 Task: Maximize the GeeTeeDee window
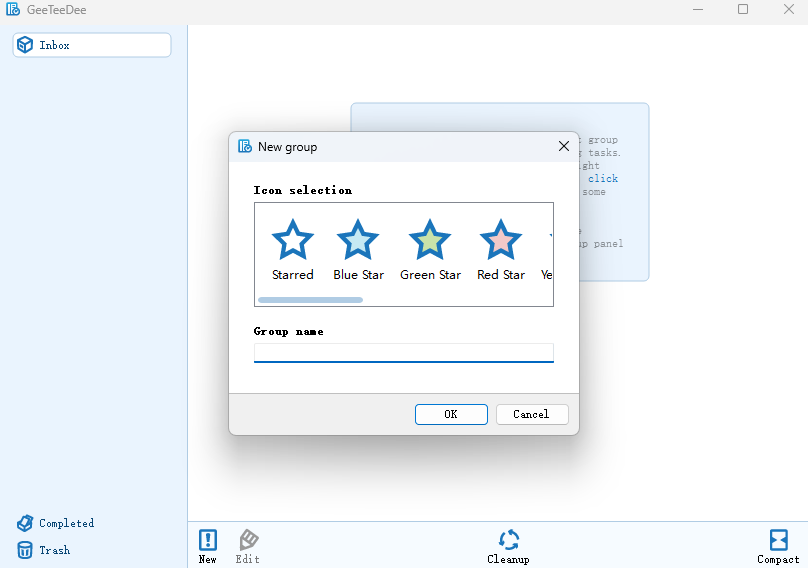(x=743, y=9)
